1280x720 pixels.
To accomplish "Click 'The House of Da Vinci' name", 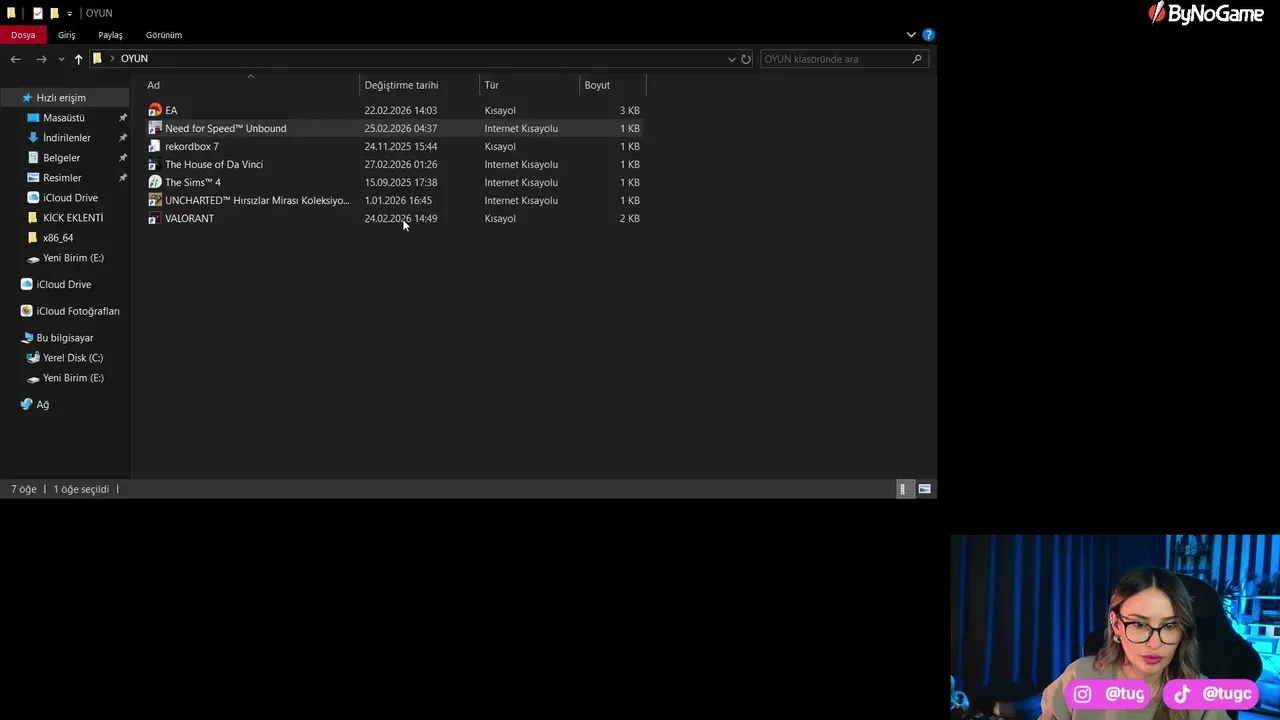I will click(x=214, y=164).
